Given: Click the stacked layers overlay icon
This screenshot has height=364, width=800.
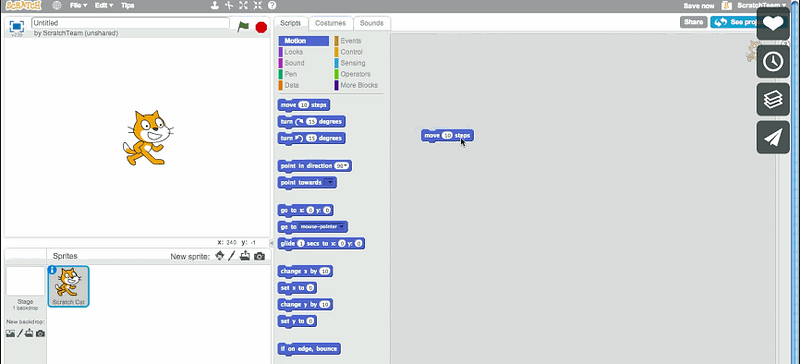Looking at the screenshot, I should click(x=773, y=99).
